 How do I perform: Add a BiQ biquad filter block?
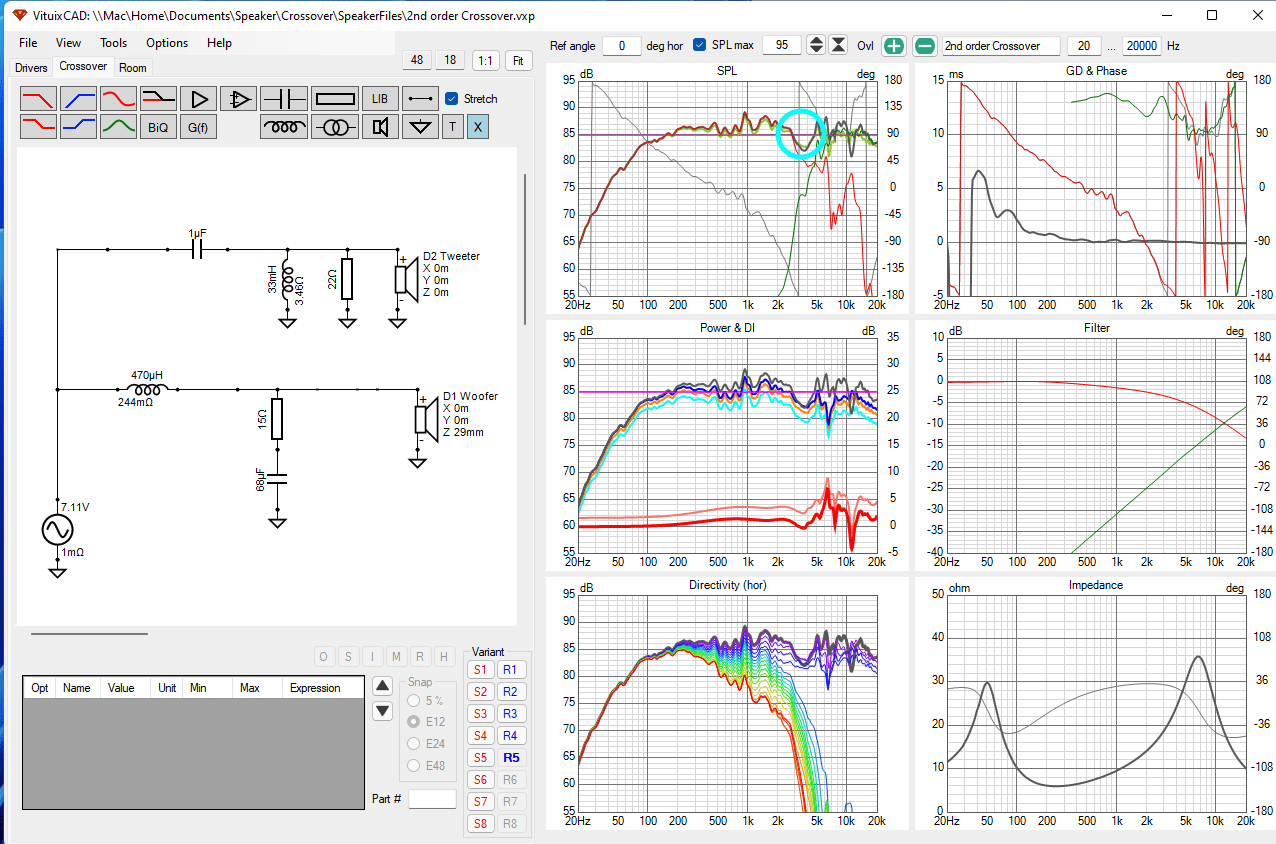(158, 126)
